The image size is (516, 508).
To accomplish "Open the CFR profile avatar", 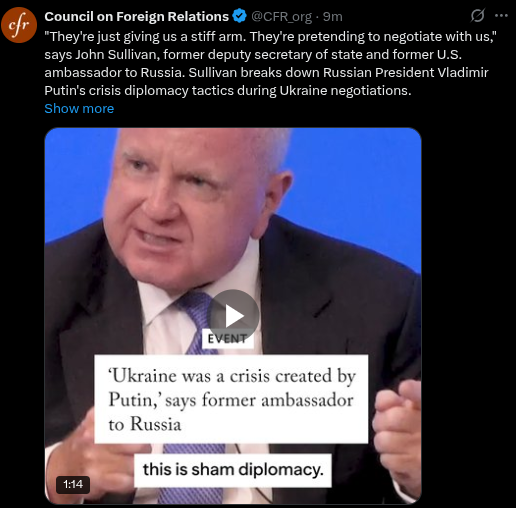I will 19,25.
